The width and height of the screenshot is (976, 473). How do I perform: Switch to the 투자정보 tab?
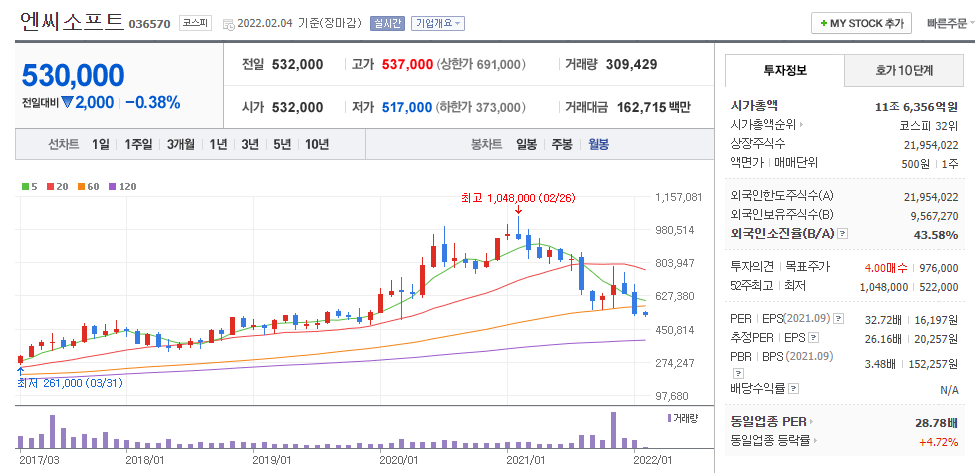pos(785,70)
